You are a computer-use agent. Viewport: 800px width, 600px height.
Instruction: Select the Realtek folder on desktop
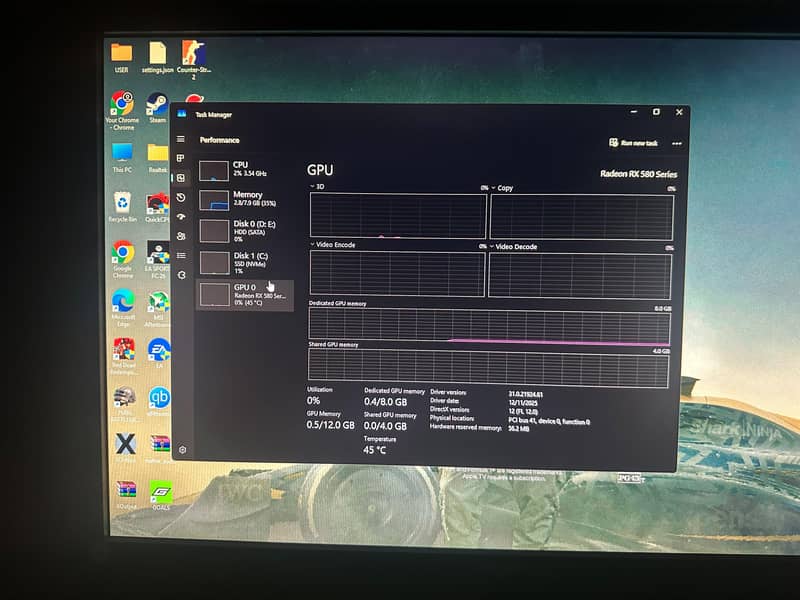(158, 158)
